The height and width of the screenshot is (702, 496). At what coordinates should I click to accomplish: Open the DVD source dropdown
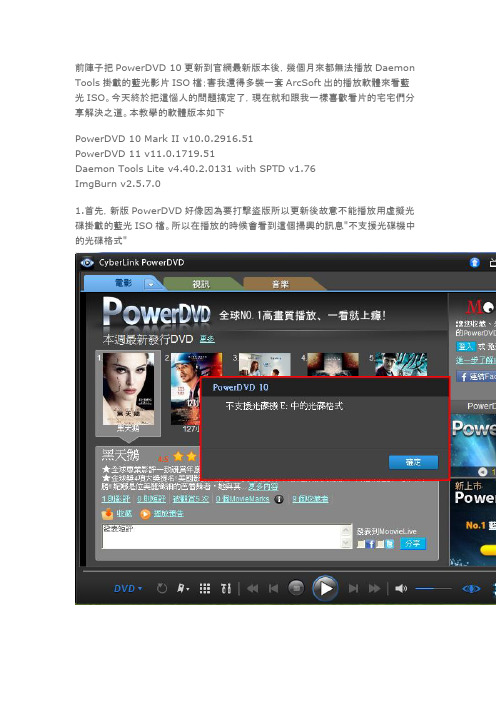pos(128,589)
